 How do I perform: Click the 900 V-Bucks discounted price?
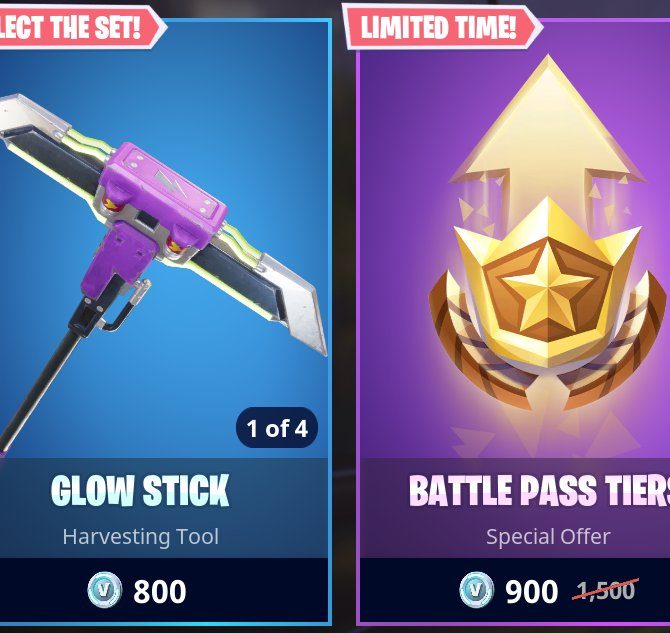point(532,591)
